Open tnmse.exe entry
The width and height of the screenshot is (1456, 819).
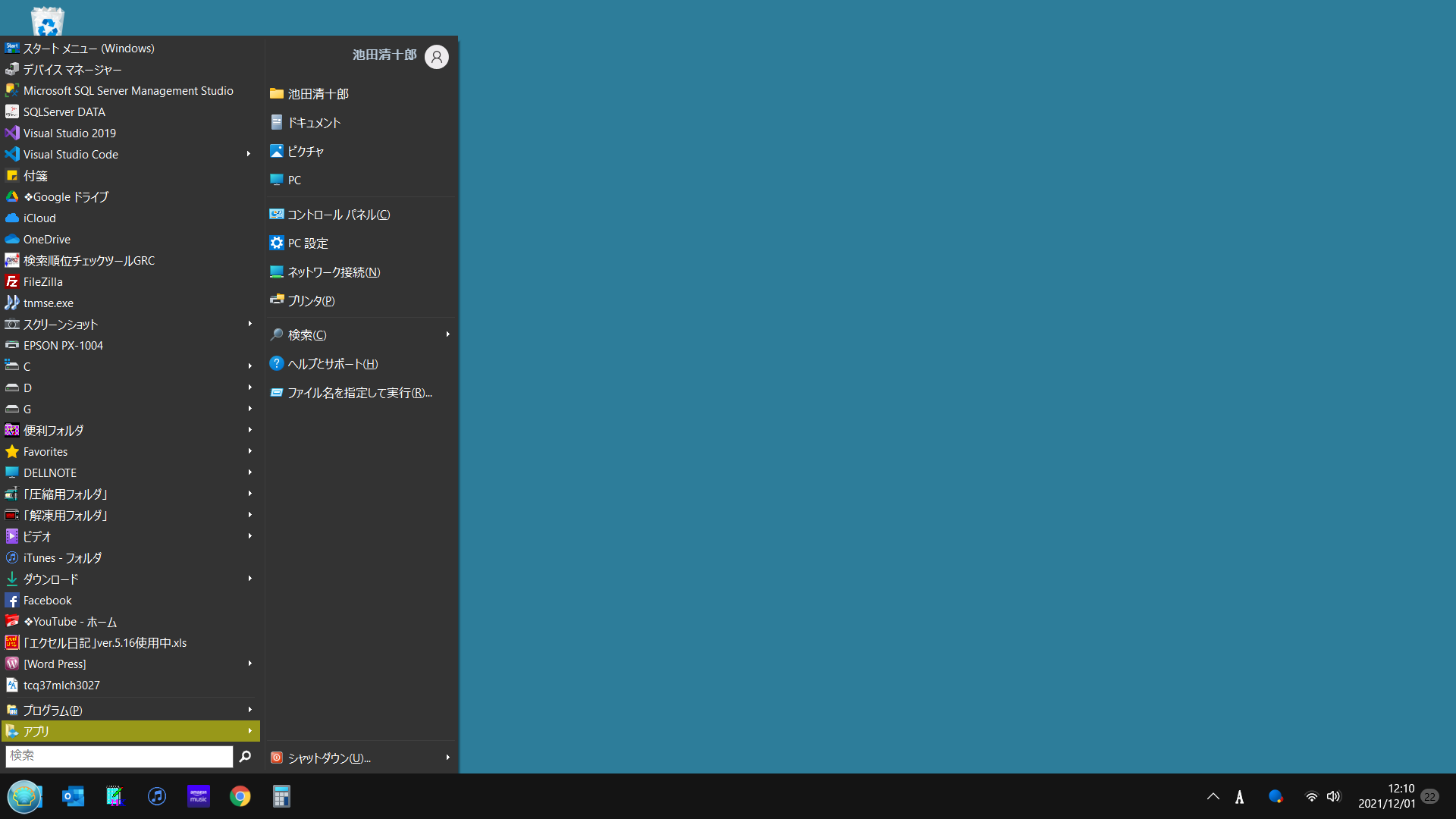tap(130, 303)
